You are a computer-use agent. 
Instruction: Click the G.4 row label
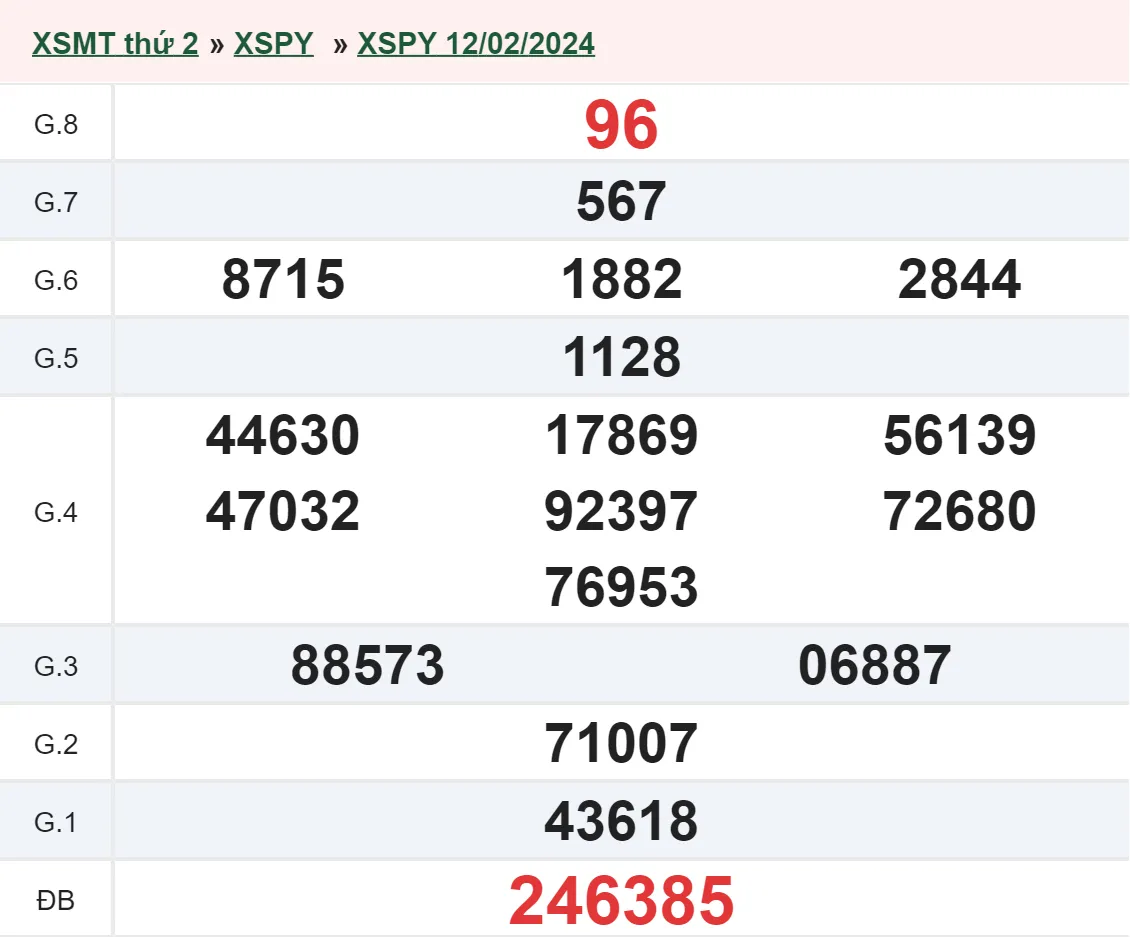56,512
